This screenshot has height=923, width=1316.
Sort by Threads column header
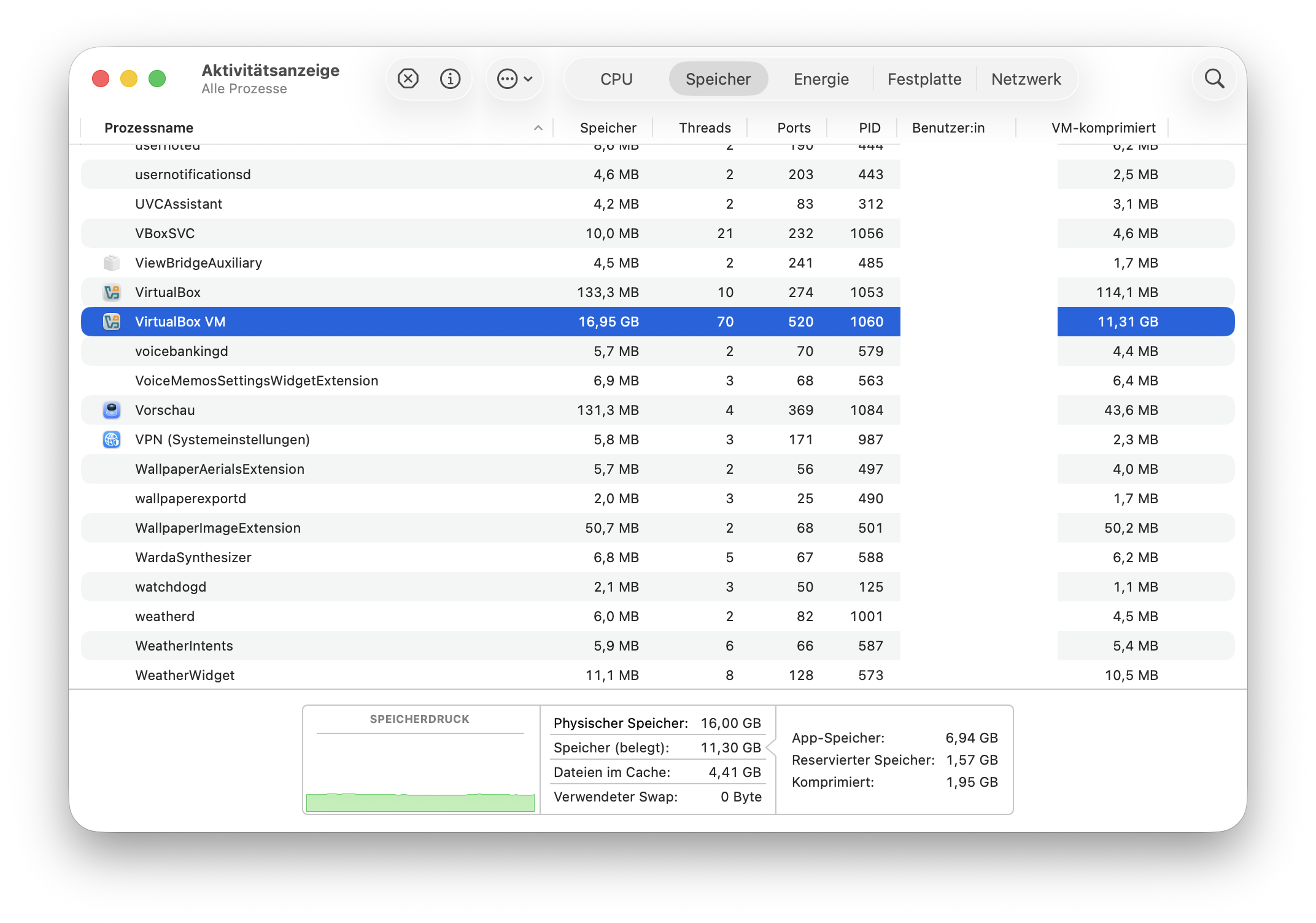[x=705, y=128]
